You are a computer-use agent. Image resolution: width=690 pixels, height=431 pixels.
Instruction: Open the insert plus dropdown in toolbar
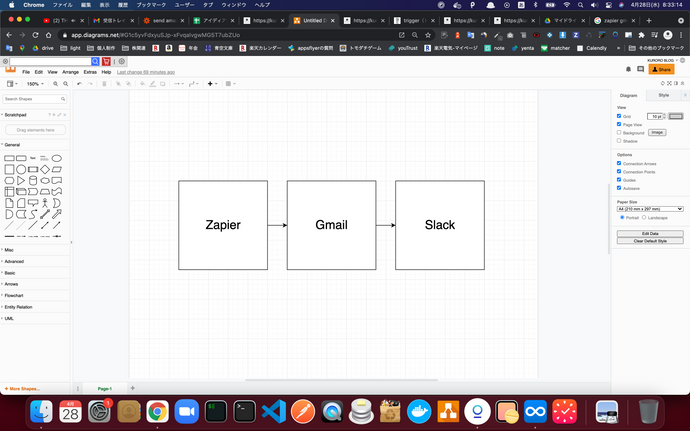212,84
